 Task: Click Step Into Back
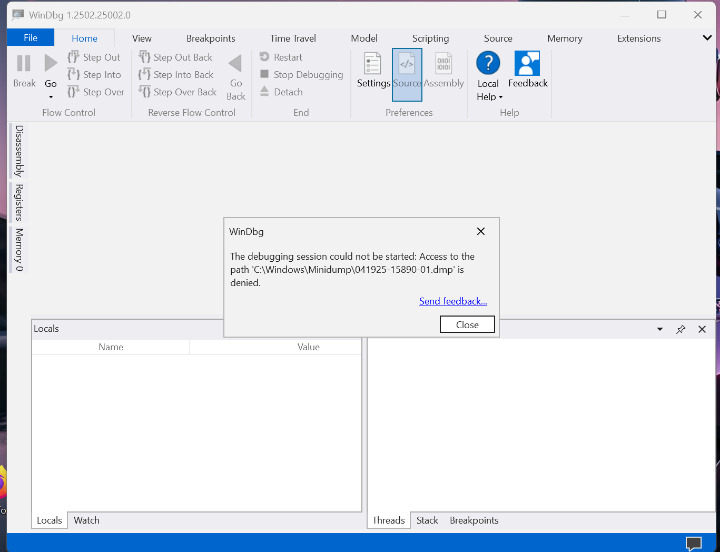(176, 74)
